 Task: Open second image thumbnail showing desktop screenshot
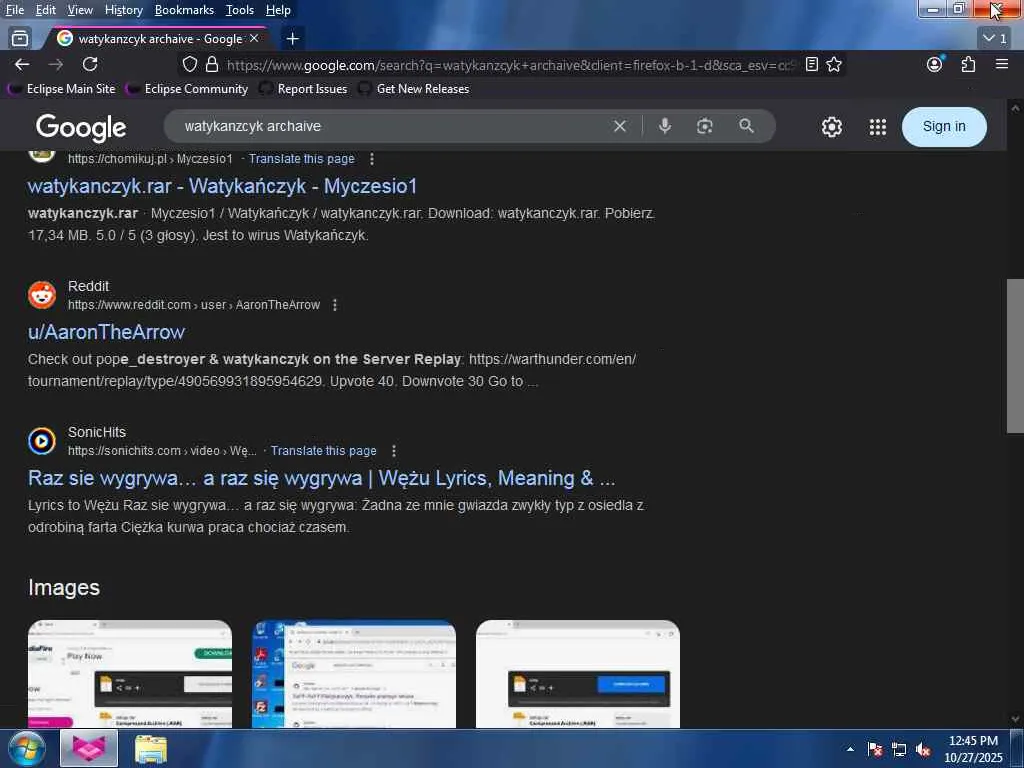[x=354, y=674]
